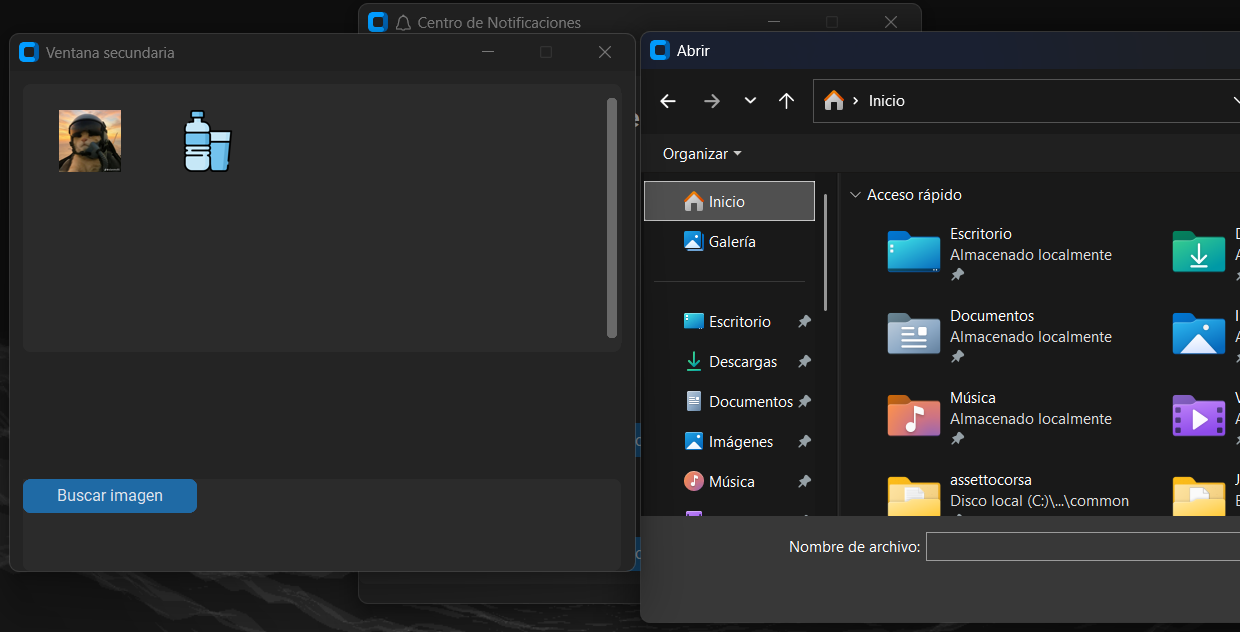The height and width of the screenshot is (632, 1240).
Task: Go back using the left arrow
Action: 668,101
